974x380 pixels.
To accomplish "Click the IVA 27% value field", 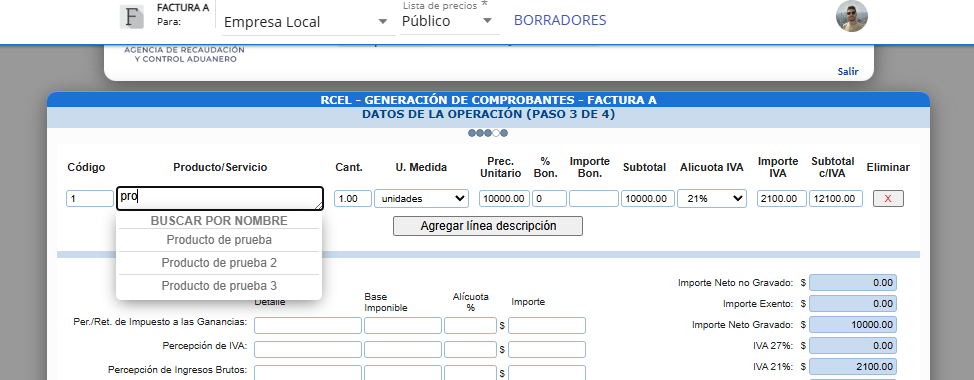I will (853, 346).
